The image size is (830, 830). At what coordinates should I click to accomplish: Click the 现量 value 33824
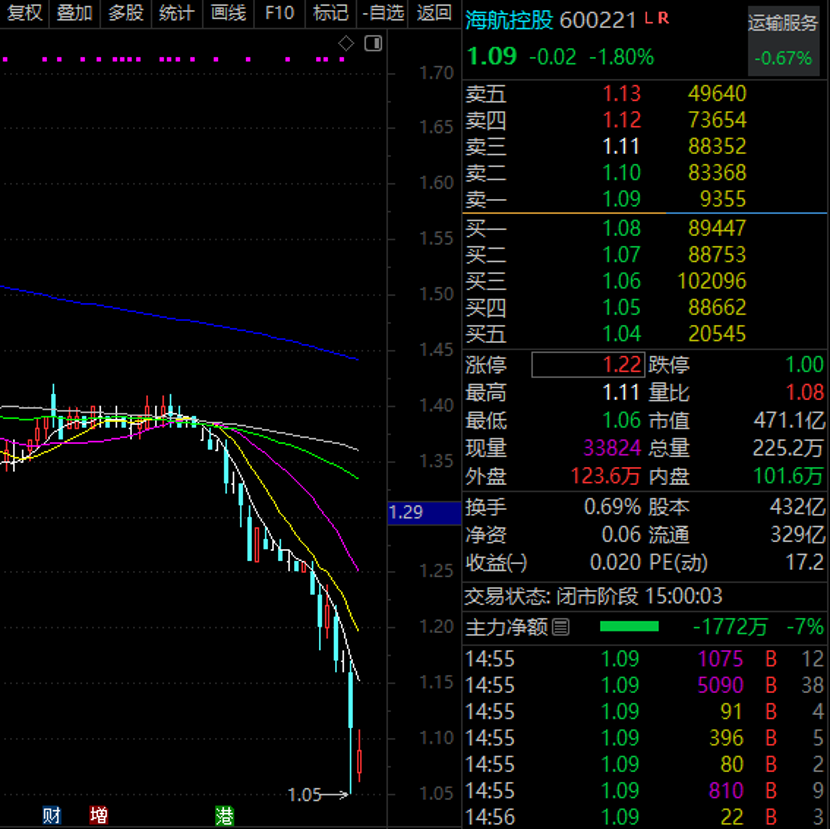612,448
